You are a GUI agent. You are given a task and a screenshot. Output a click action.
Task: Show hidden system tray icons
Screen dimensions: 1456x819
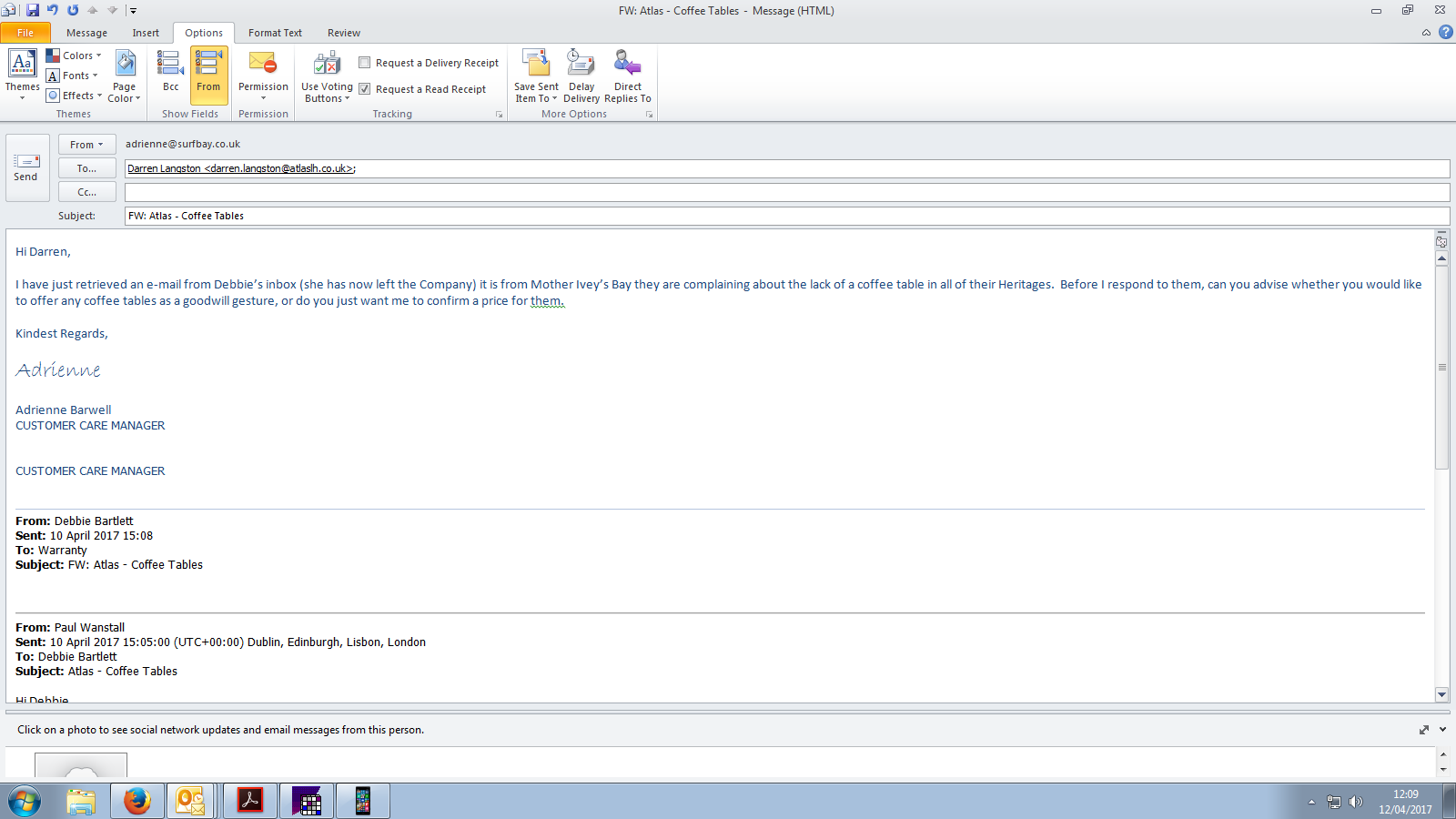(x=1311, y=802)
